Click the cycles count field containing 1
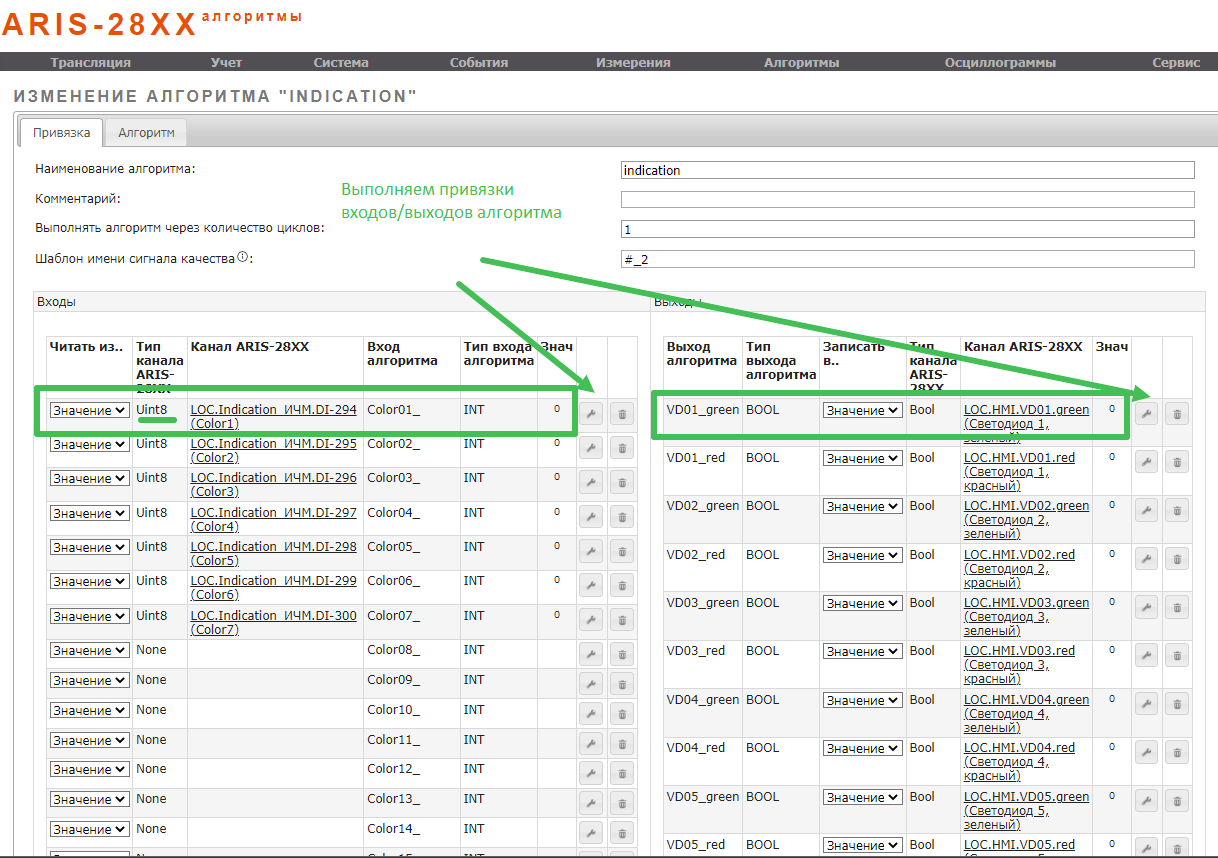1218x858 pixels. [908, 229]
